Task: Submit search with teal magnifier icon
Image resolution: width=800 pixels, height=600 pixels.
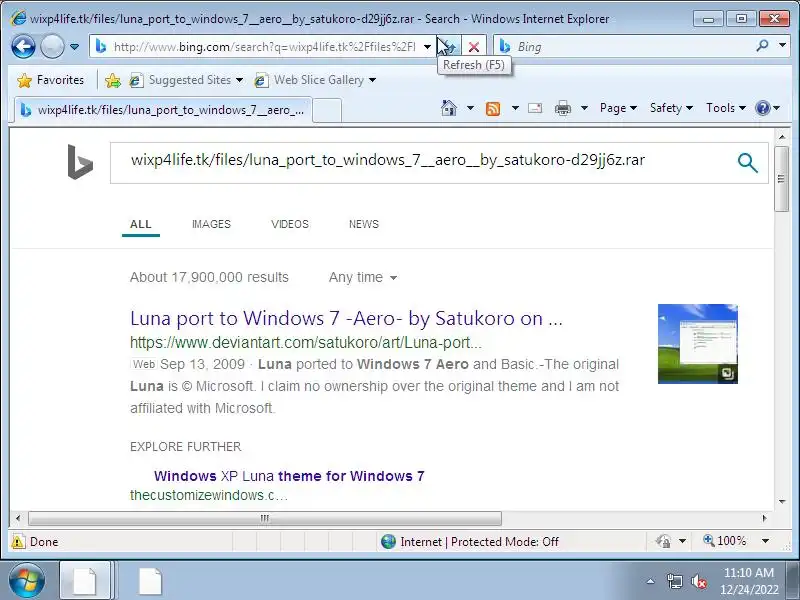Action: pos(747,163)
